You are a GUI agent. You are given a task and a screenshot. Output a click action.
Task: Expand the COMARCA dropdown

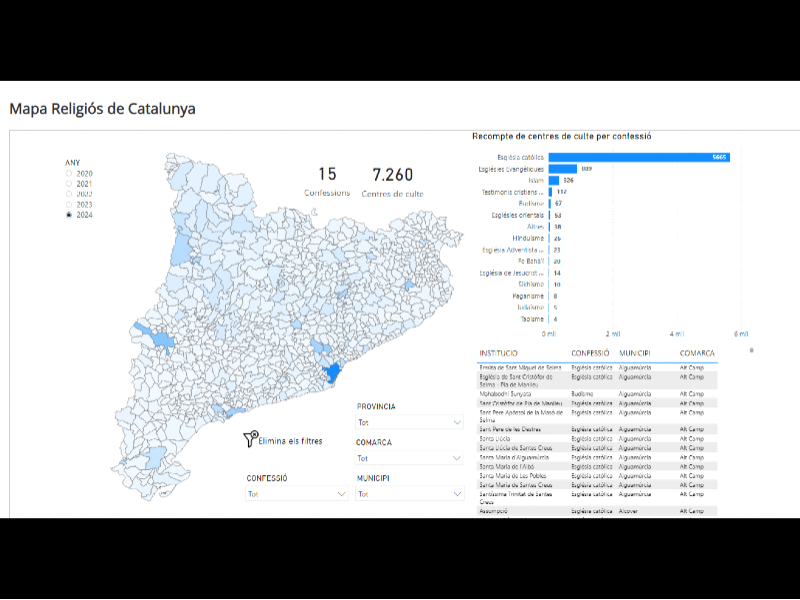[410, 458]
